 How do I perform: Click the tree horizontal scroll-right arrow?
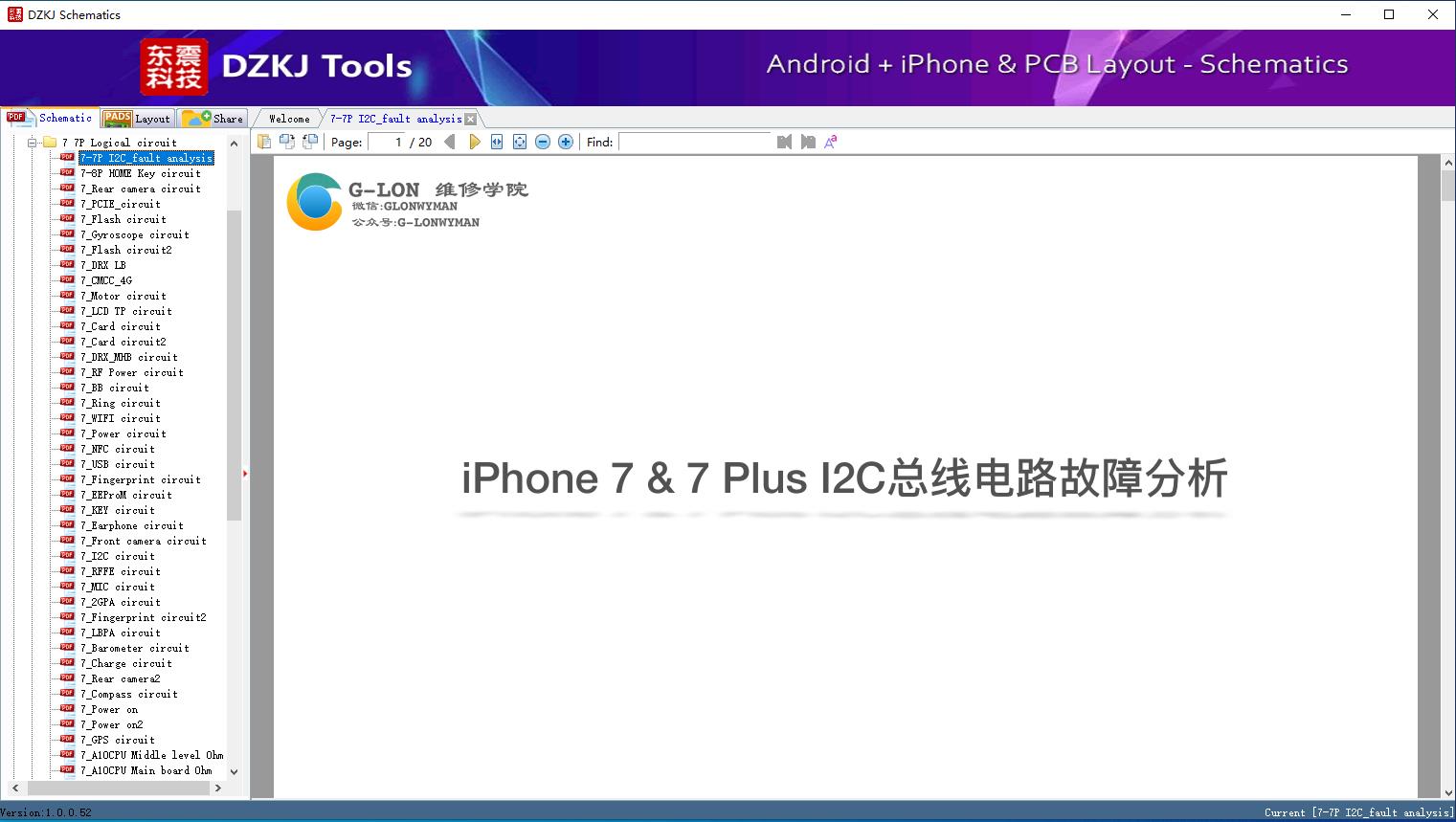[218, 788]
